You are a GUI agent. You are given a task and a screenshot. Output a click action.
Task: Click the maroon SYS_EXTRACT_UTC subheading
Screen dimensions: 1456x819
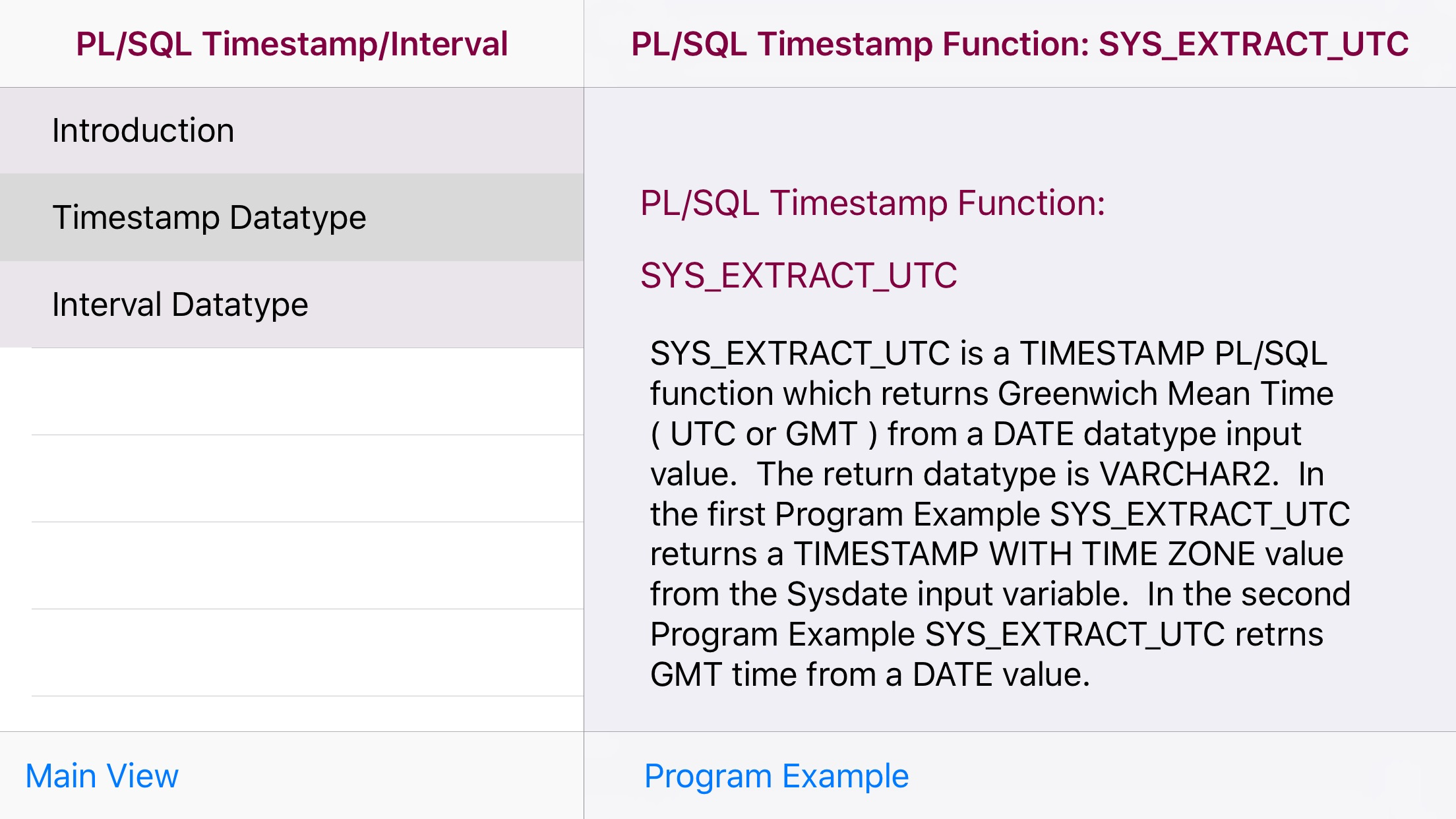coord(798,276)
